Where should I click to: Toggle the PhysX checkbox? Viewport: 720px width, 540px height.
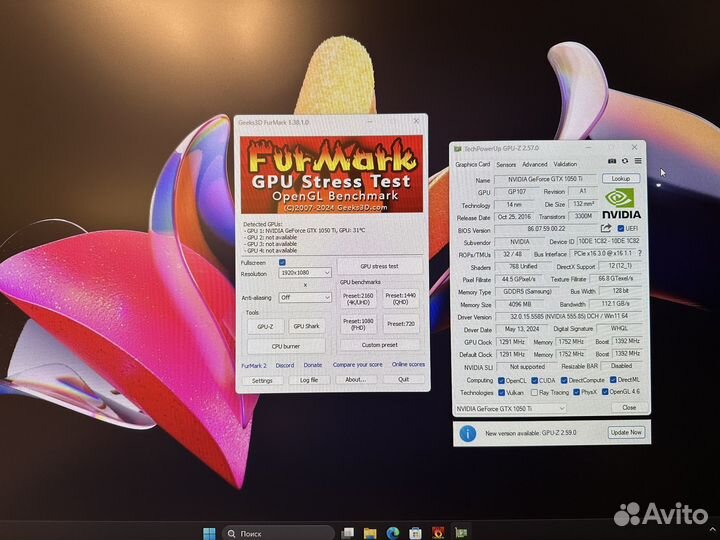pyautogui.click(x=577, y=392)
